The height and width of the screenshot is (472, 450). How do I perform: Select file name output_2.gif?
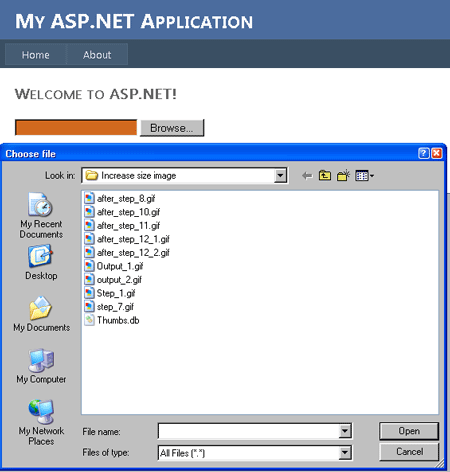119,280
